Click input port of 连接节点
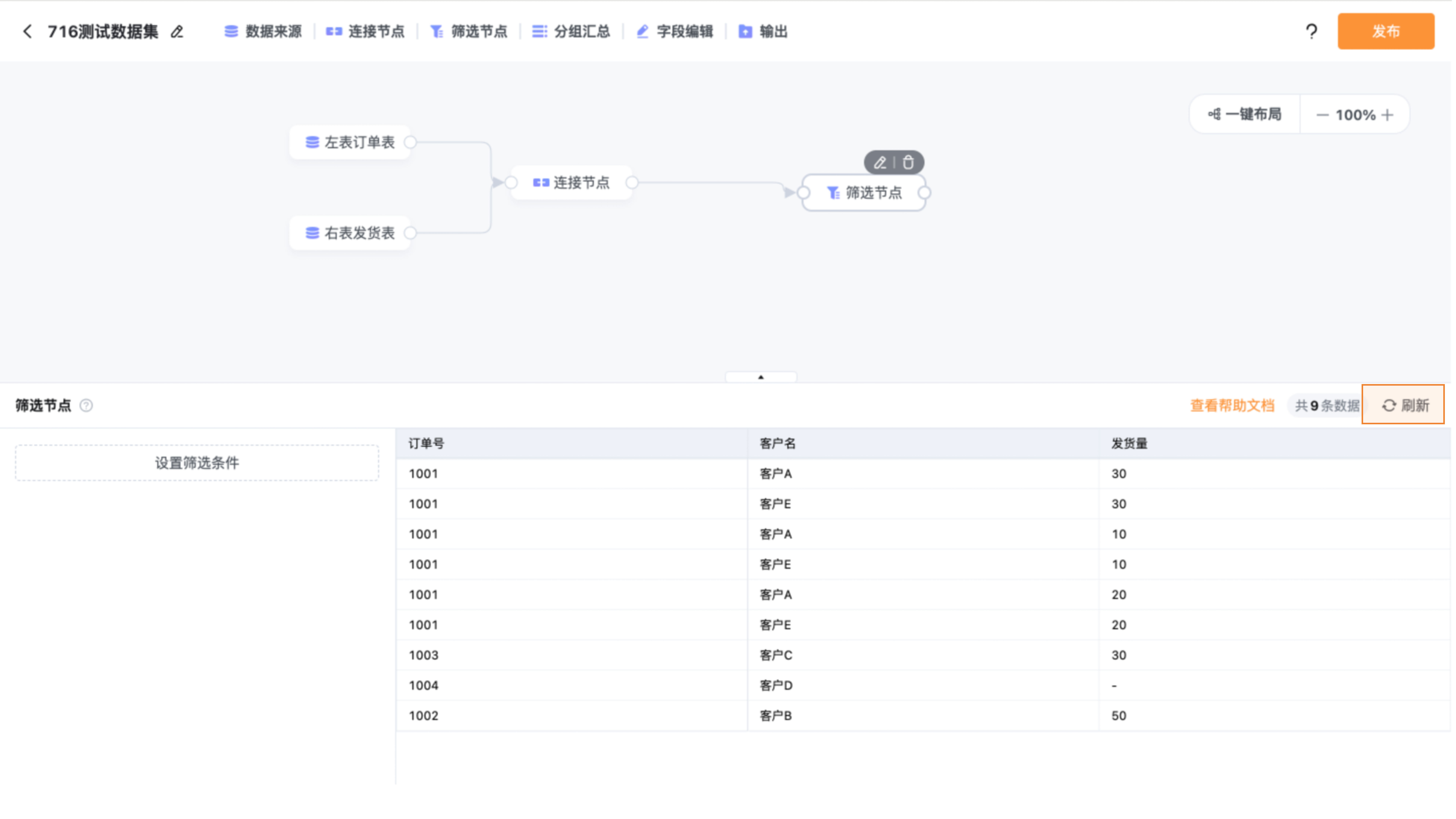 coord(511,183)
